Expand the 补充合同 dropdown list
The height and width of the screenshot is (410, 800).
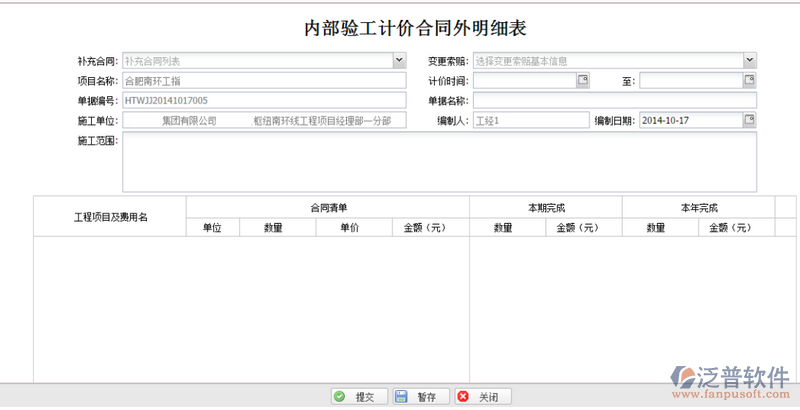pos(399,60)
